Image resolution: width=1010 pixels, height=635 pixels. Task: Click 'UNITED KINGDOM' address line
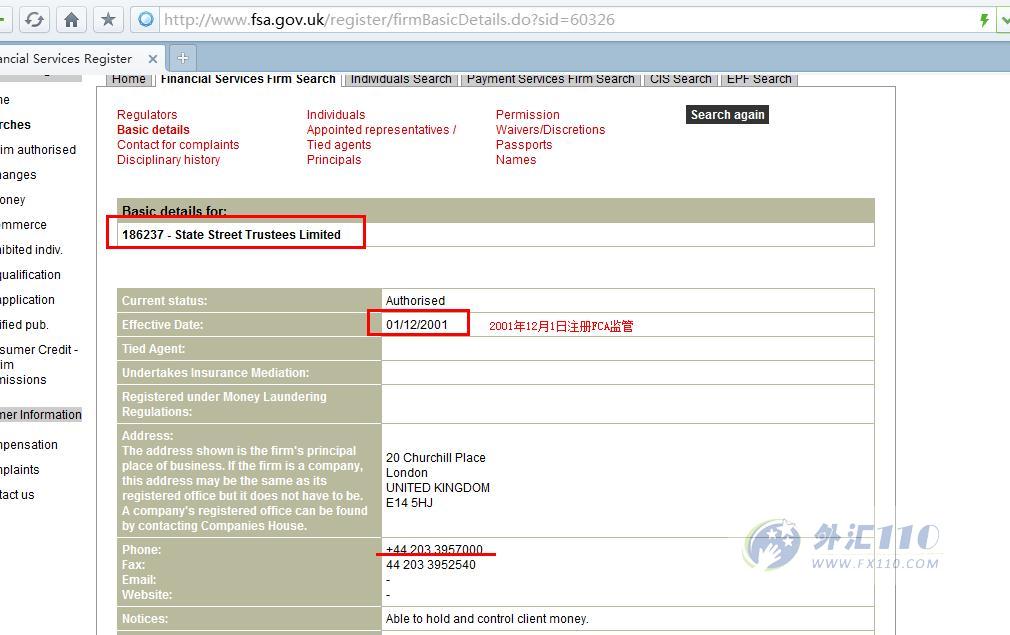click(437, 488)
